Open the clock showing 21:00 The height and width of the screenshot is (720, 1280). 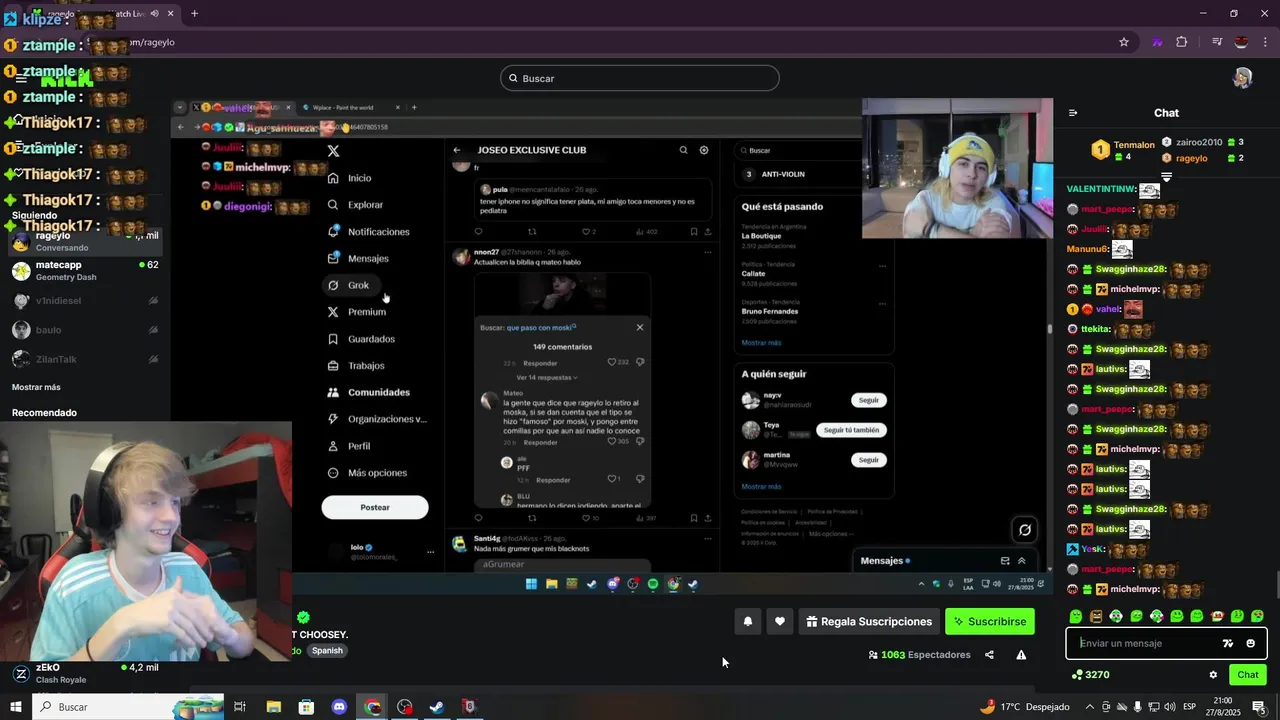(1222, 707)
